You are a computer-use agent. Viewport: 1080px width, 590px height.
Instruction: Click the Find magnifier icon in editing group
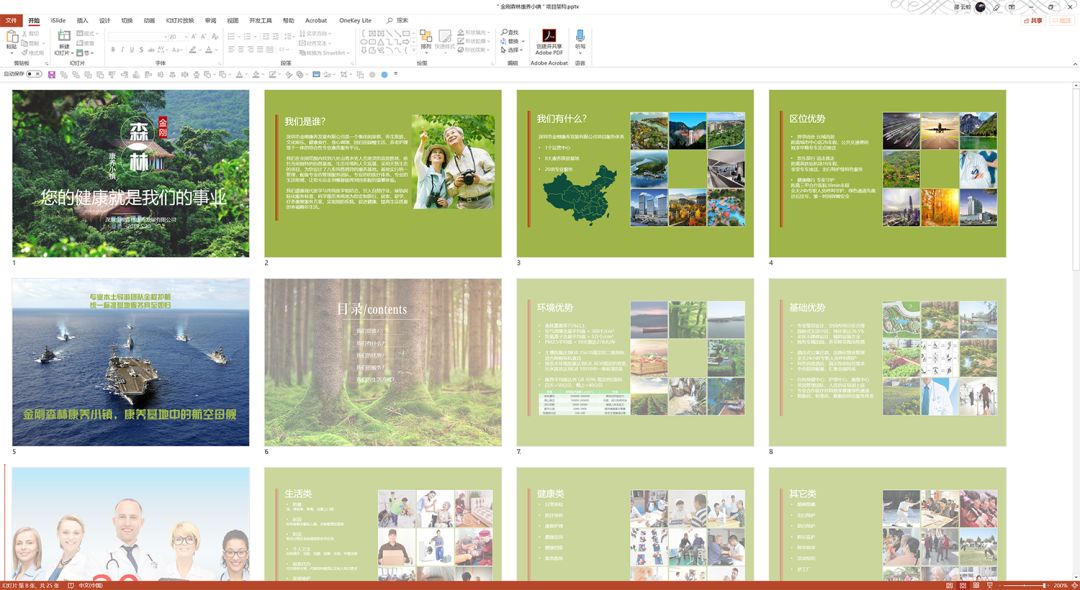pyautogui.click(x=504, y=32)
